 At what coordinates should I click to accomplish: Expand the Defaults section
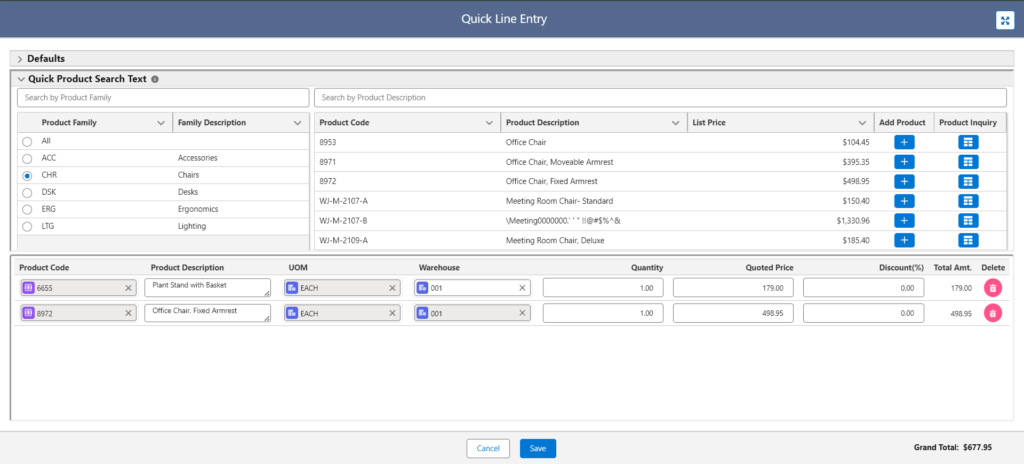20,59
